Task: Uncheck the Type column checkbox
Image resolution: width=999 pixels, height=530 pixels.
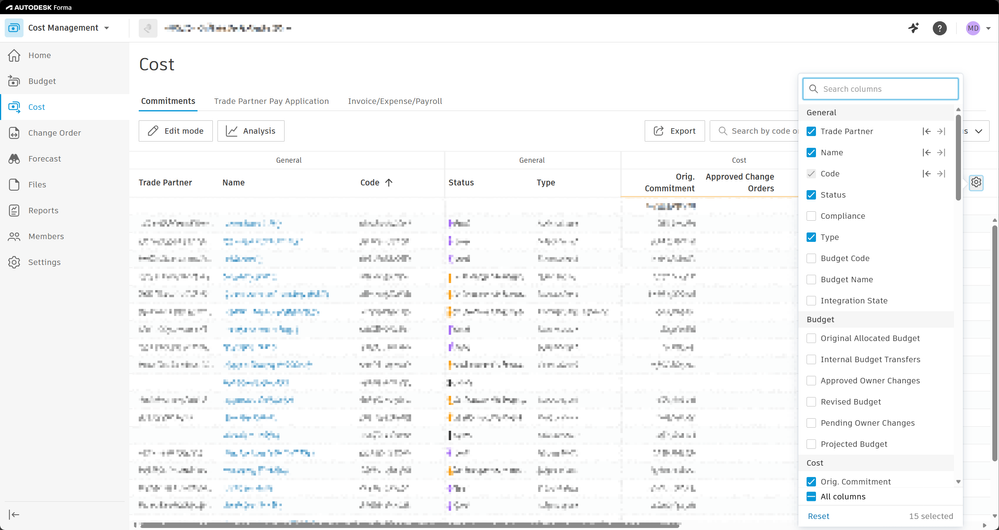Action: pyautogui.click(x=811, y=237)
